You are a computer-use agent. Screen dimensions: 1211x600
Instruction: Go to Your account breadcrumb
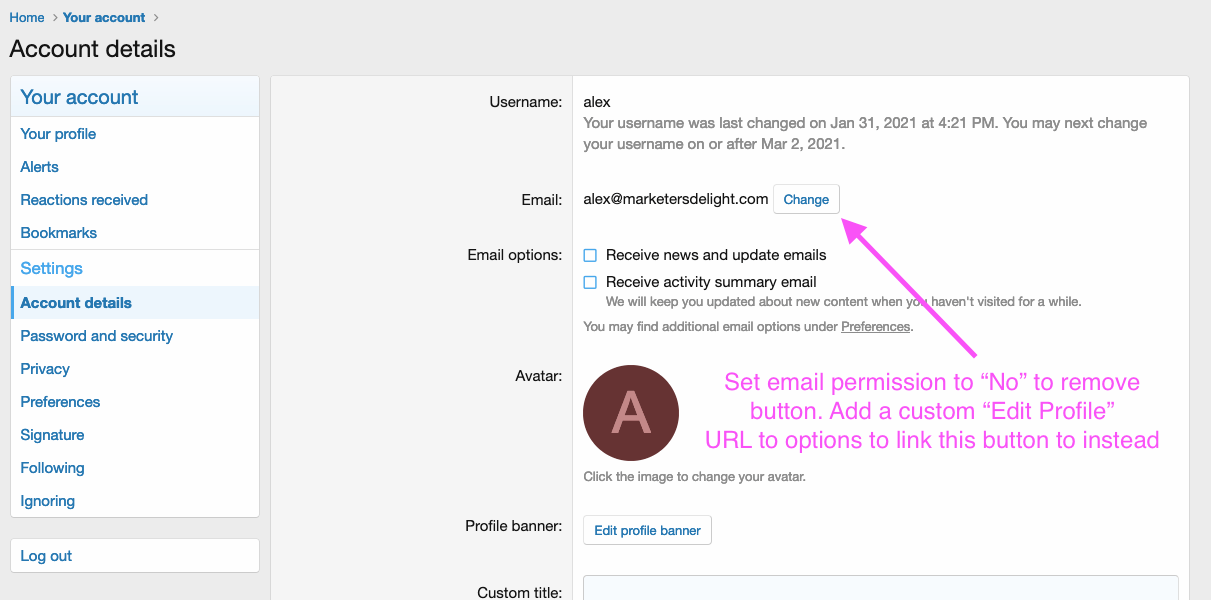(104, 17)
